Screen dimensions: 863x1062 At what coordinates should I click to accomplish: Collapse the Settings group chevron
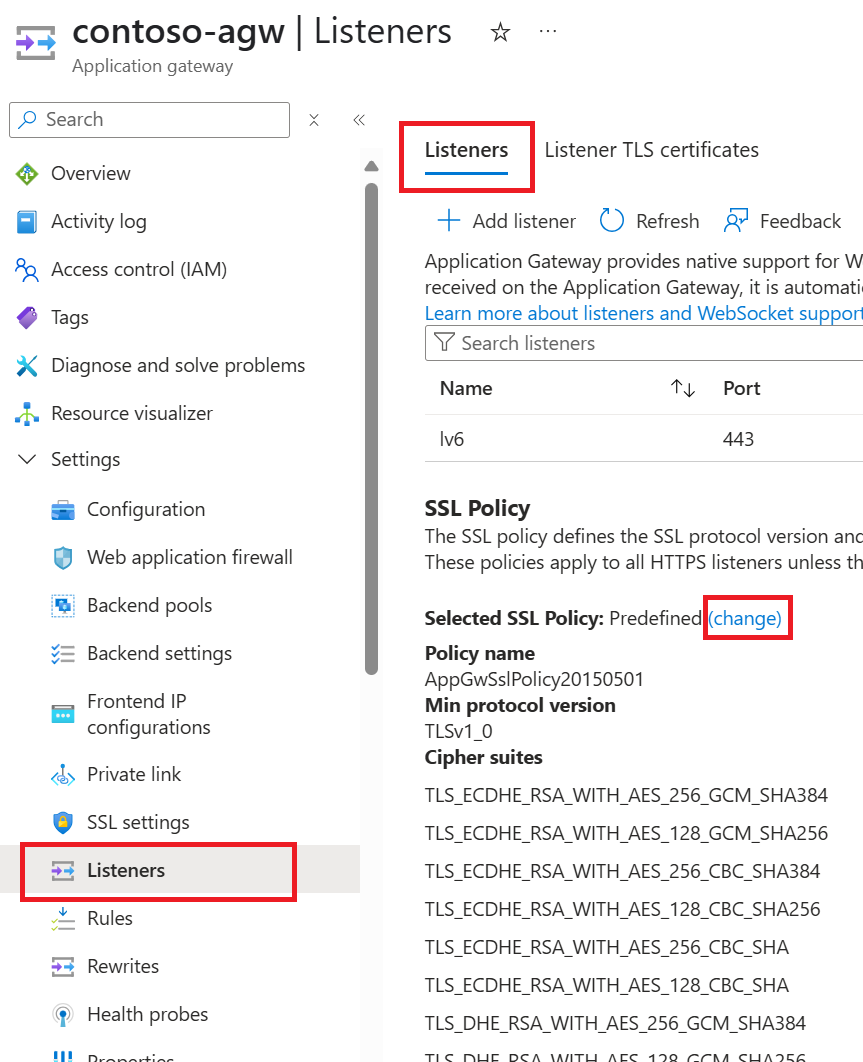coord(26,459)
